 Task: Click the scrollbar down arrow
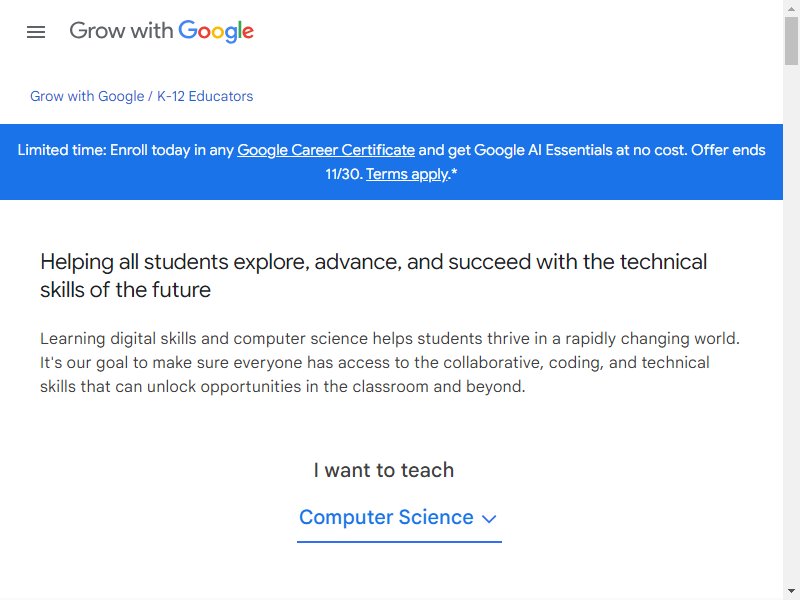[x=791, y=591]
